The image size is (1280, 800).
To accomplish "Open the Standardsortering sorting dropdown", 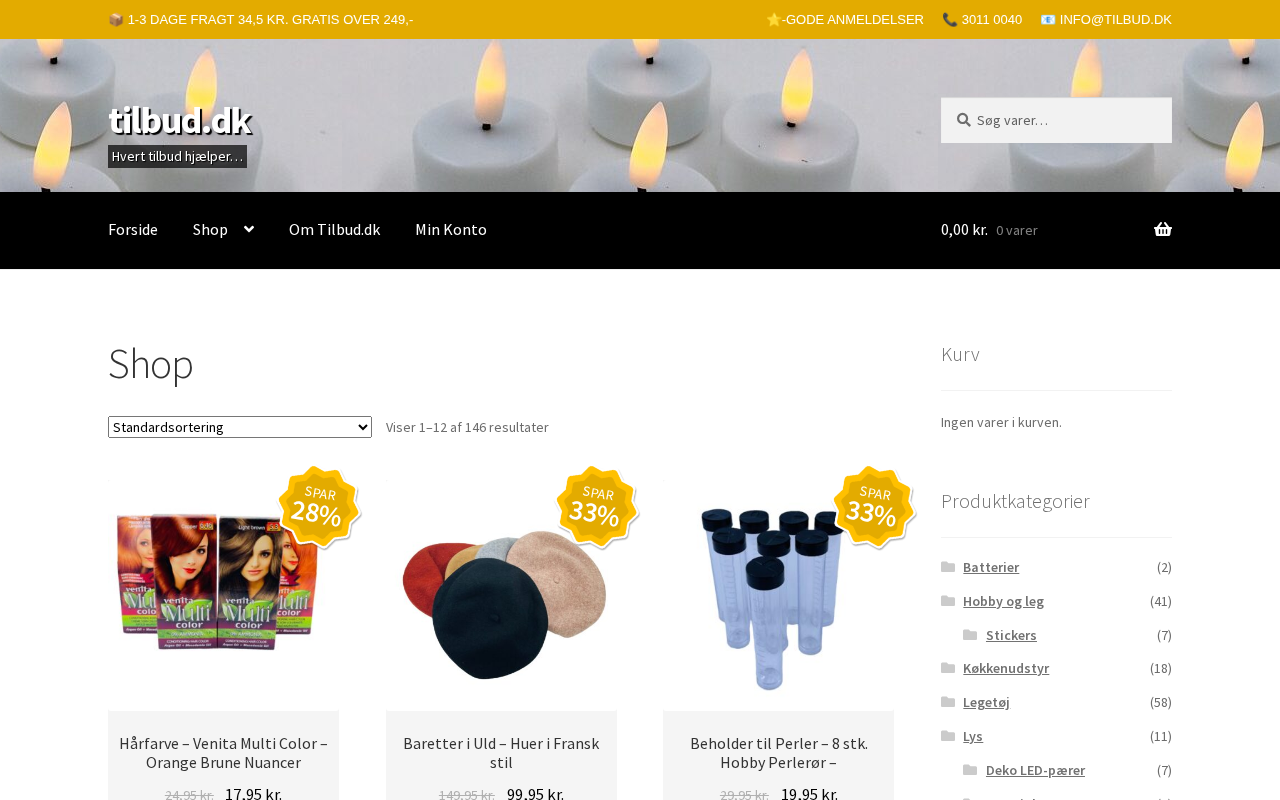I will tap(240, 427).
